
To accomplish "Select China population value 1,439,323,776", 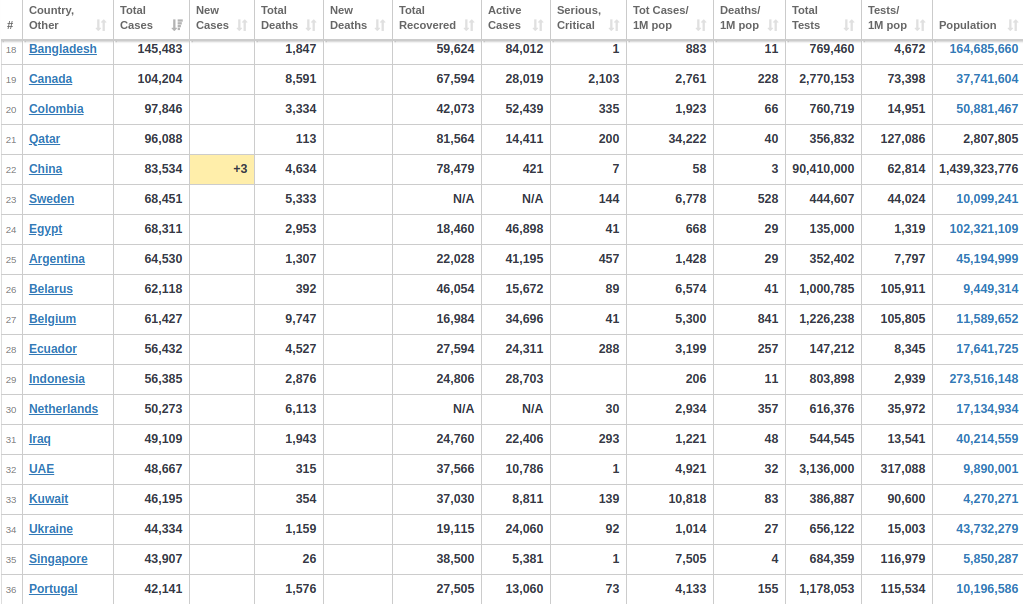I will coord(979,169).
